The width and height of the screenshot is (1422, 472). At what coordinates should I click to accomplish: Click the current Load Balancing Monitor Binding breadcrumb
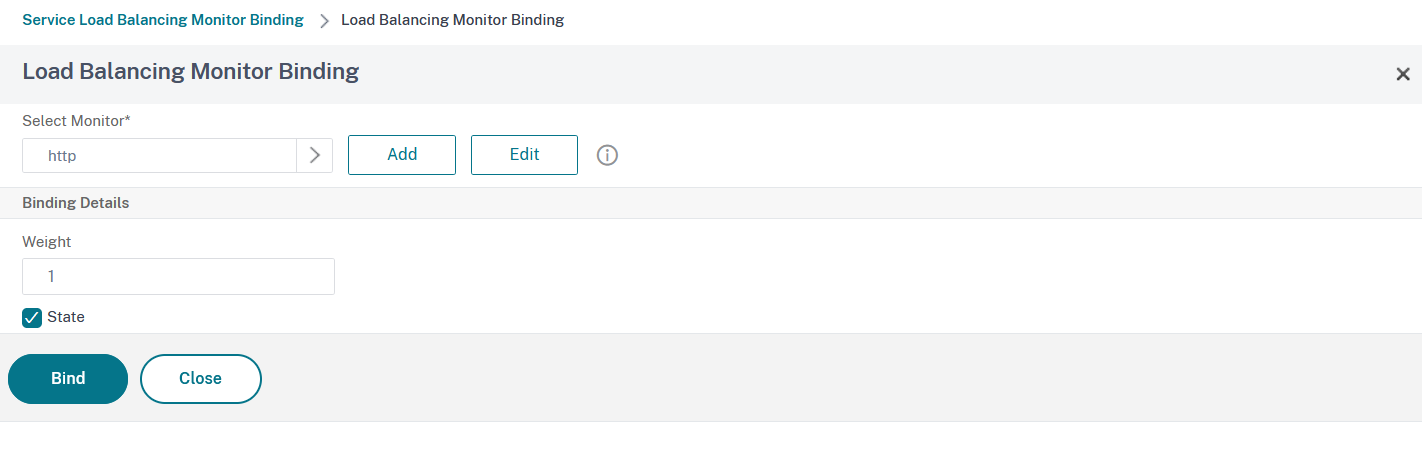pyautogui.click(x=452, y=20)
